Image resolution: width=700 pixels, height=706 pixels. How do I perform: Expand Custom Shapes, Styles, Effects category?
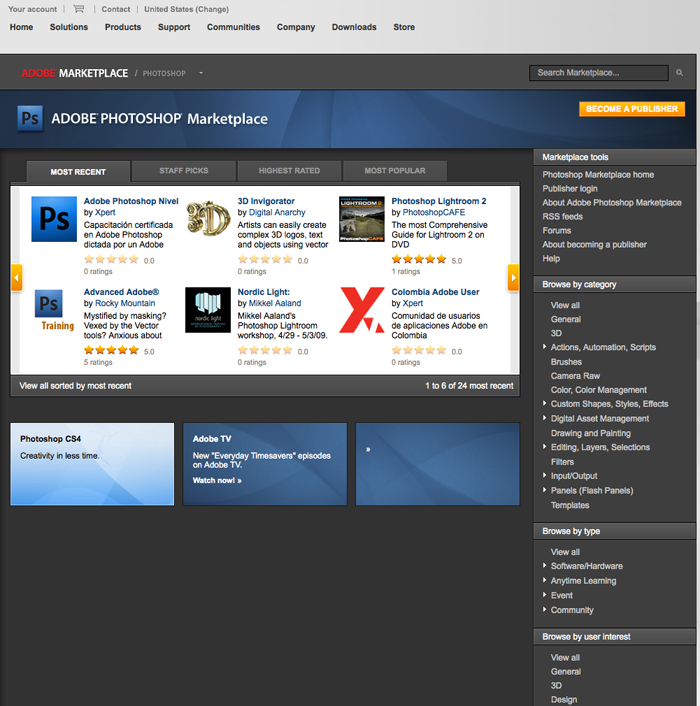pos(544,403)
